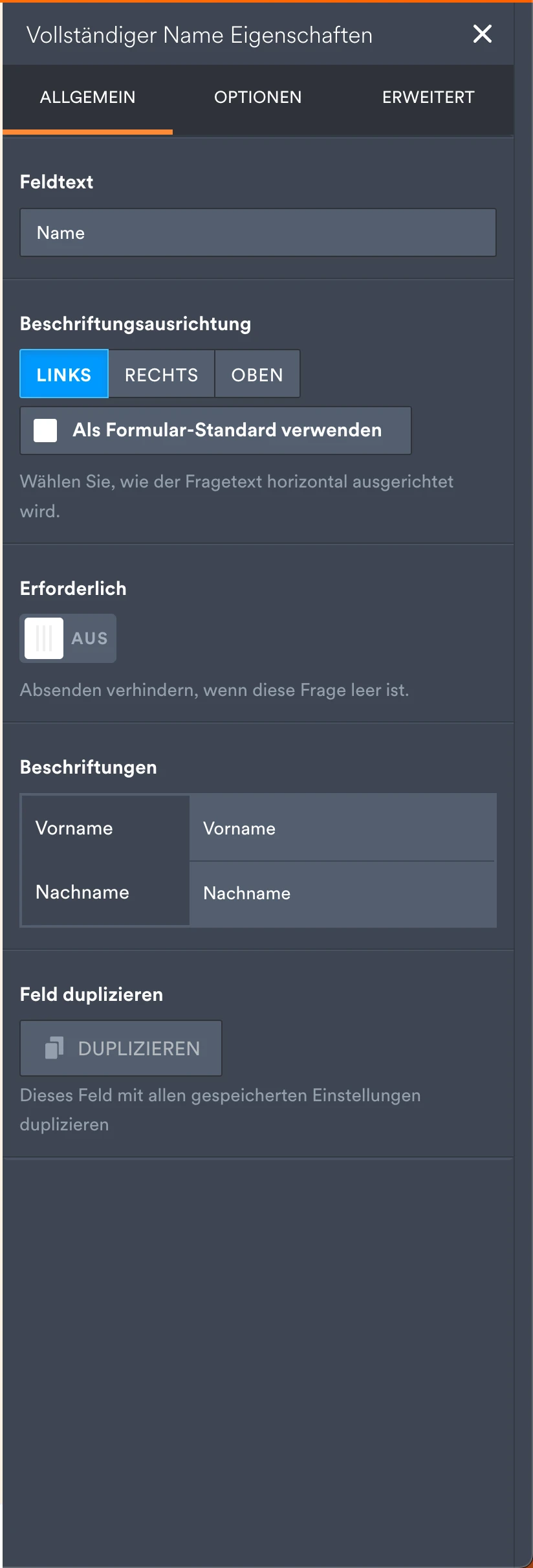This screenshot has width=533, height=1568.
Task: Click the X icon to close properties panel
Action: pyautogui.click(x=482, y=34)
